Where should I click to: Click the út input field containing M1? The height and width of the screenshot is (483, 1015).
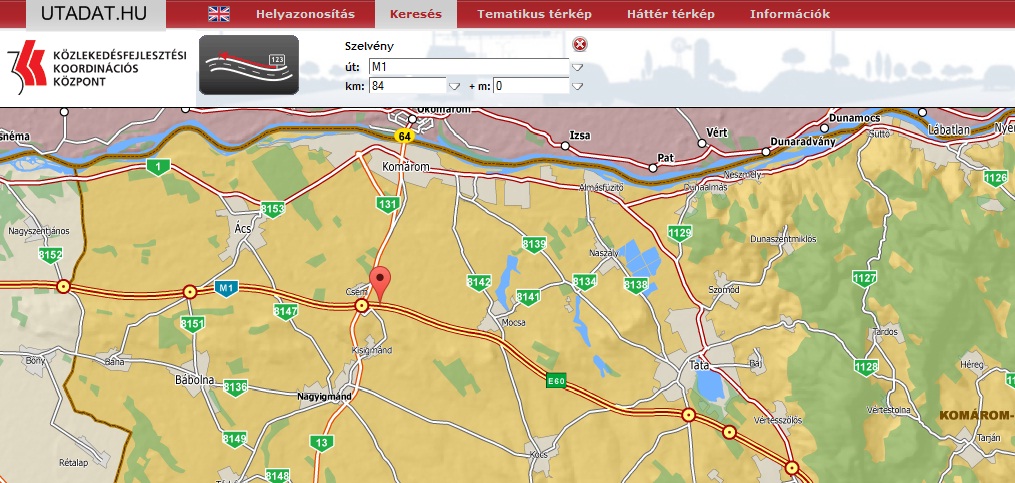click(x=468, y=66)
